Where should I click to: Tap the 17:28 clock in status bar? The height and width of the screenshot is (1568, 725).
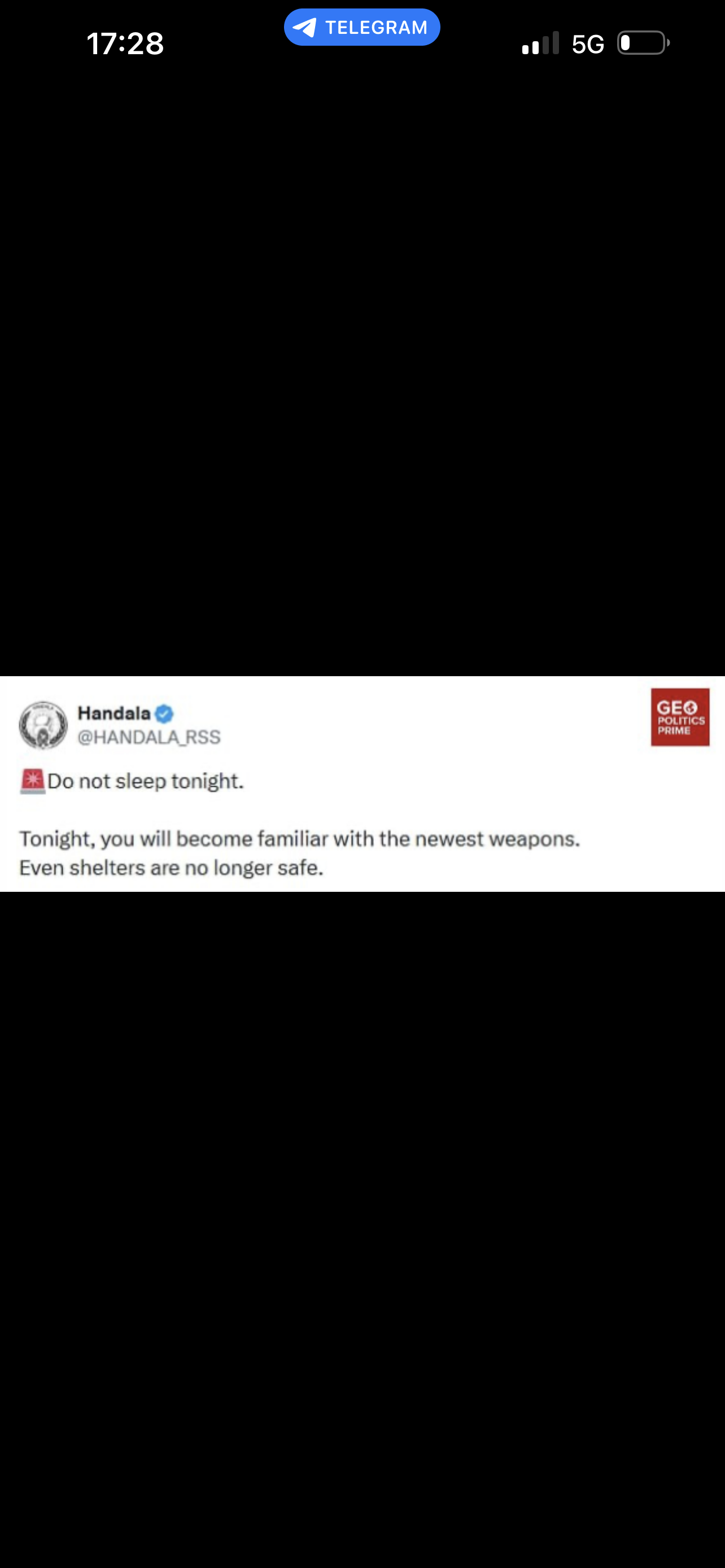tap(125, 44)
